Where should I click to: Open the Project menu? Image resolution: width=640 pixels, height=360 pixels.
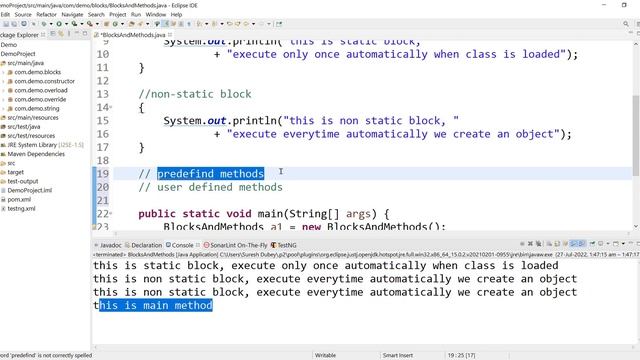[118, 14]
